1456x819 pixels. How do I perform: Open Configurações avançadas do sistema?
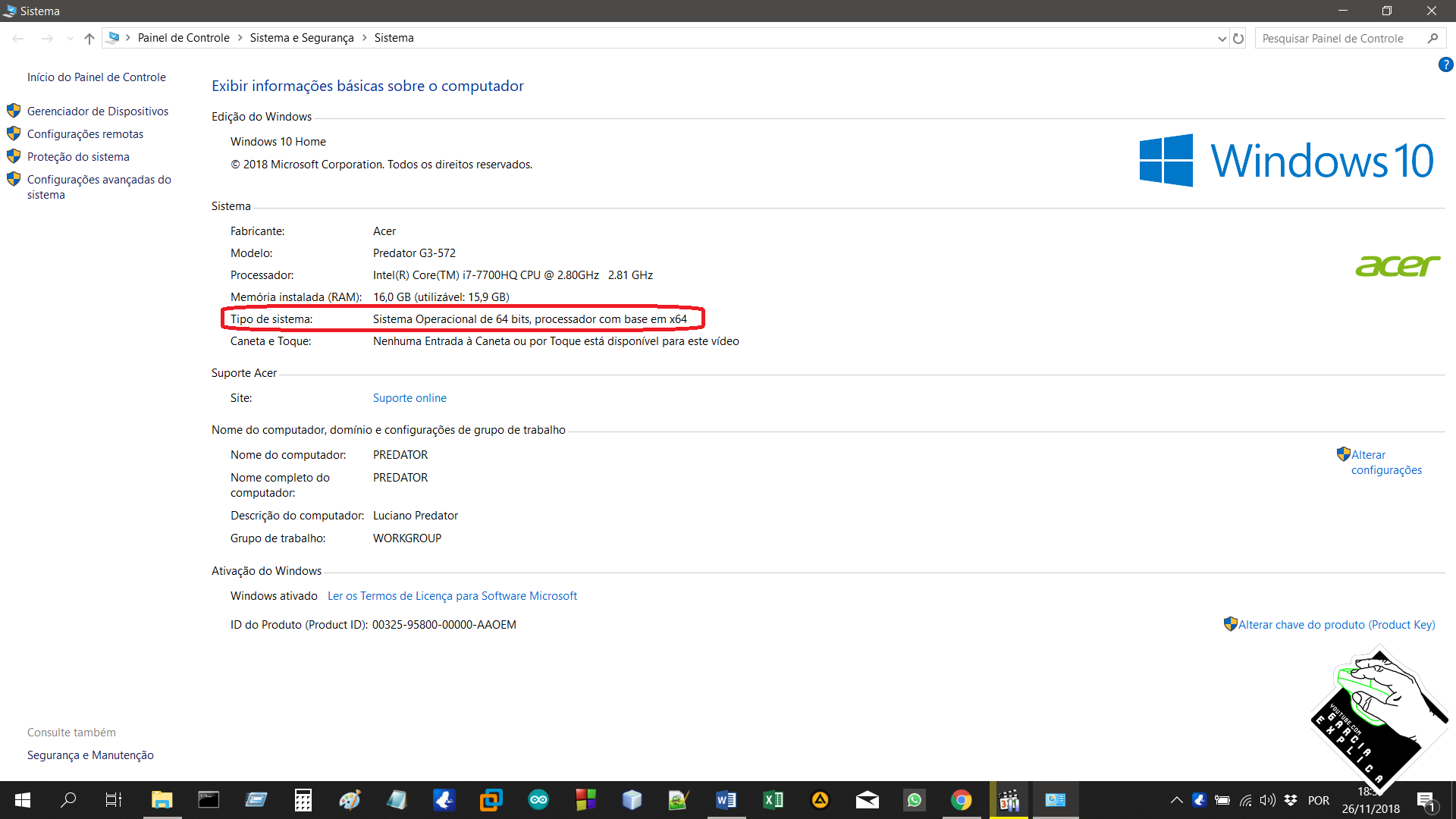click(x=99, y=187)
